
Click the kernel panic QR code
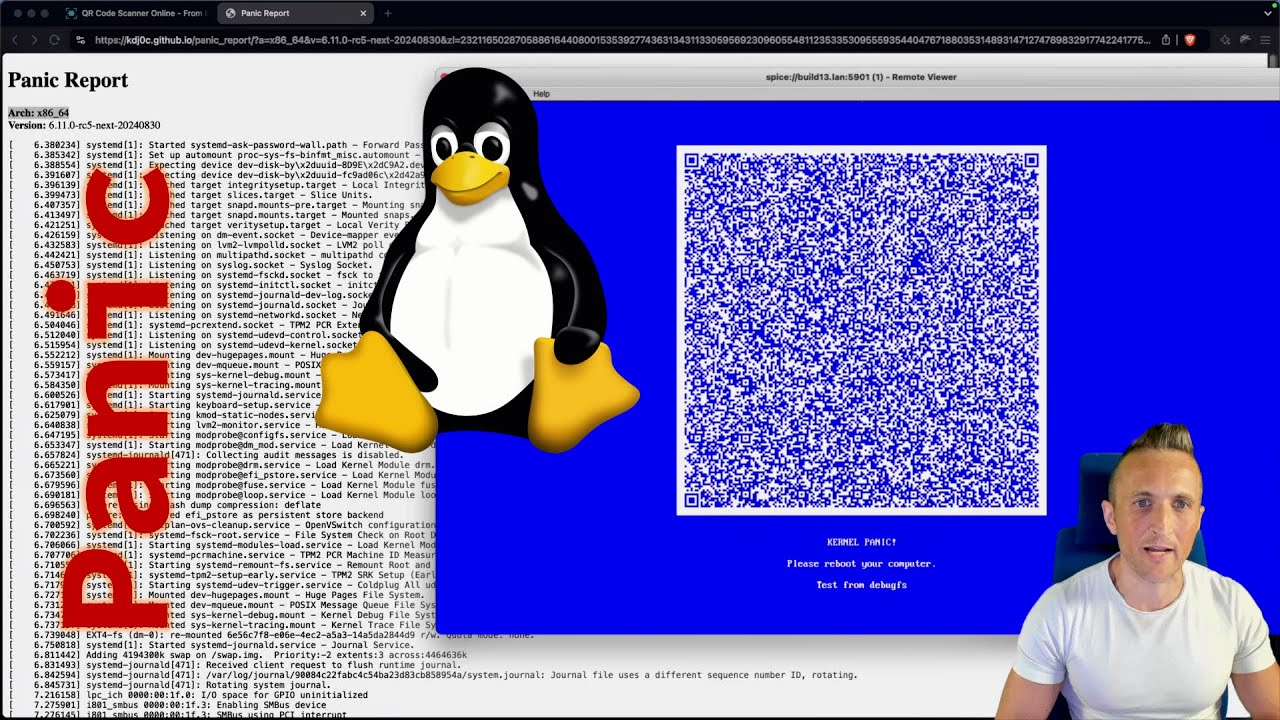pyautogui.click(x=861, y=330)
